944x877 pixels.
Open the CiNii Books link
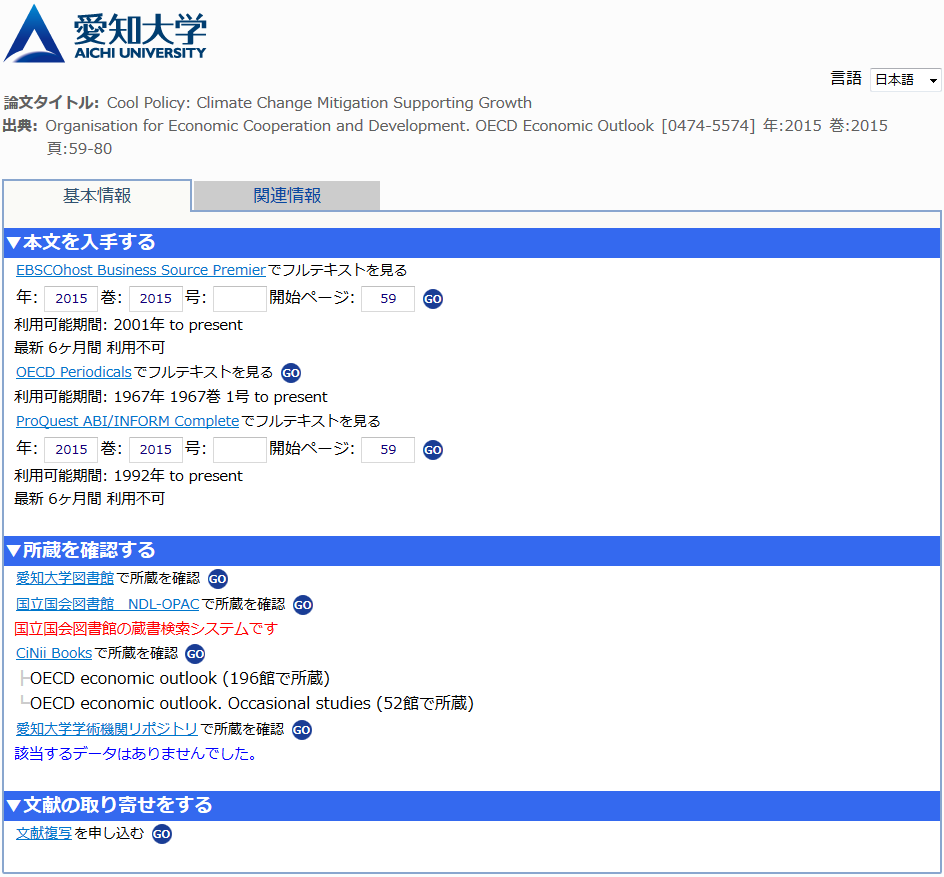[54, 653]
